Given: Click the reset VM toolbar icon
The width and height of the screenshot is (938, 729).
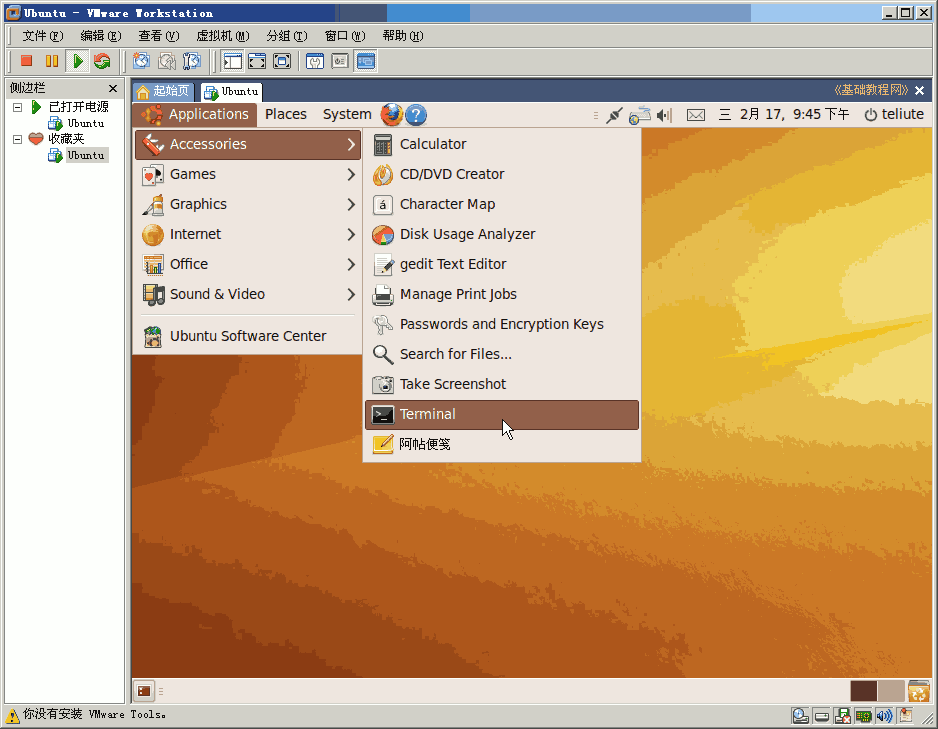Looking at the screenshot, I should point(102,61).
